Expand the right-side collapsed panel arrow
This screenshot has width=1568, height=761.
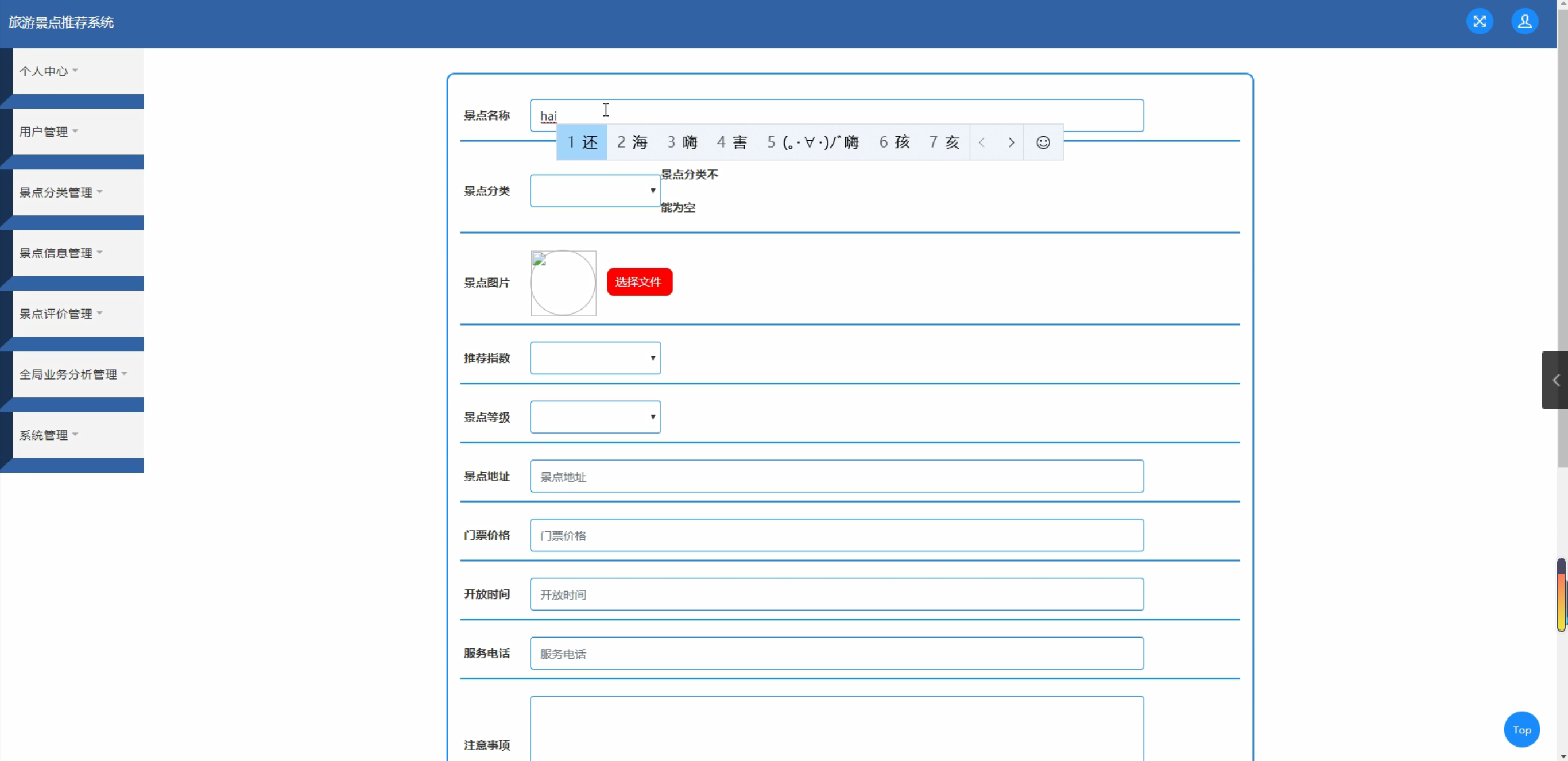tap(1555, 380)
